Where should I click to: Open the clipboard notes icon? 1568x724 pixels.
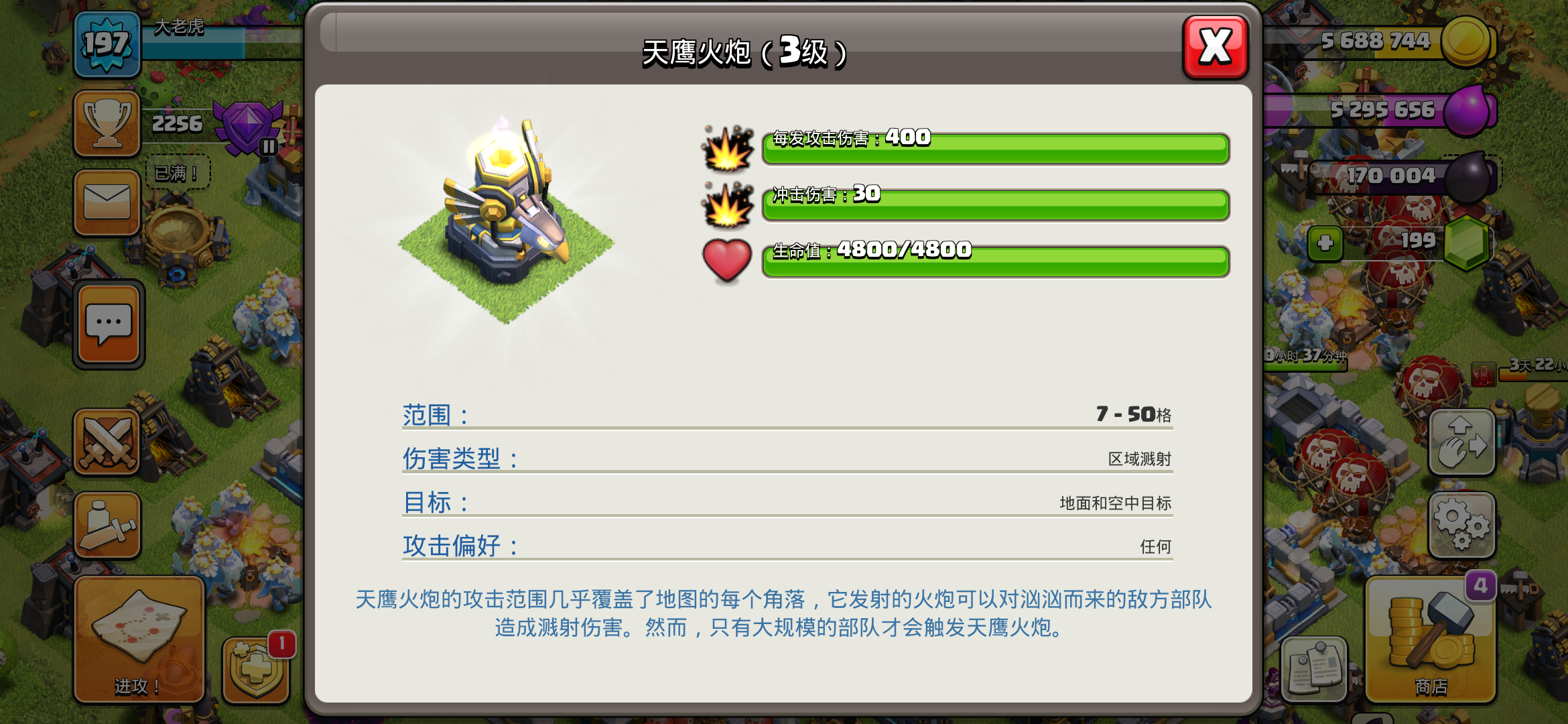pyautogui.click(x=1314, y=668)
